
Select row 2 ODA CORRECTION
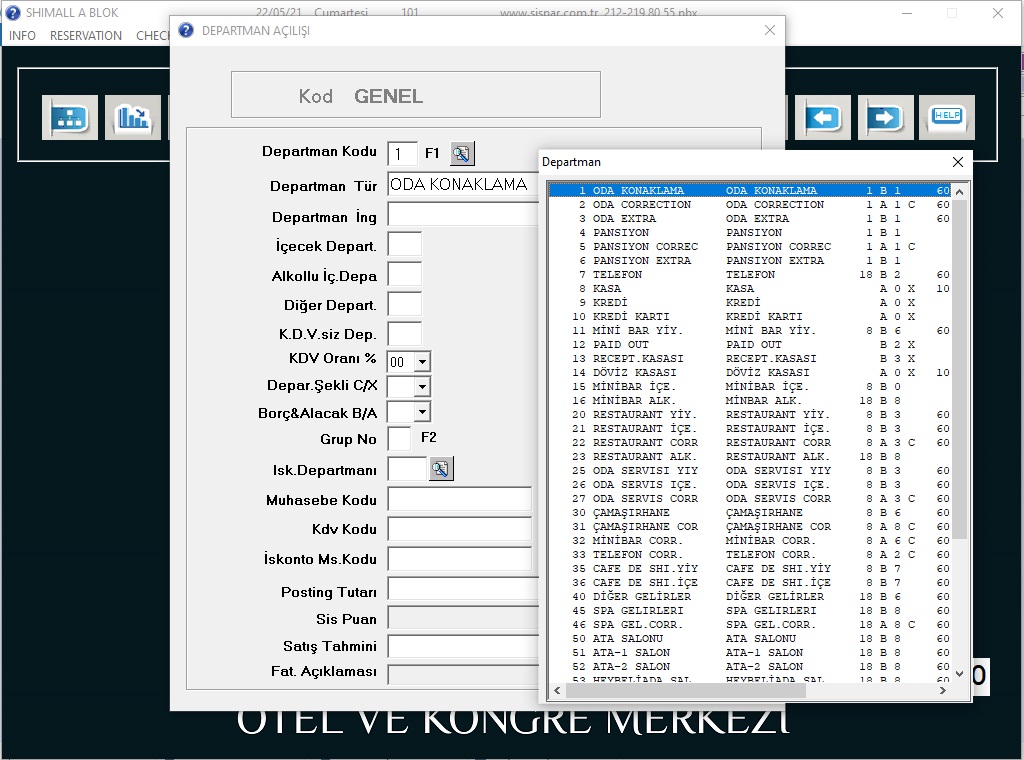point(749,204)
